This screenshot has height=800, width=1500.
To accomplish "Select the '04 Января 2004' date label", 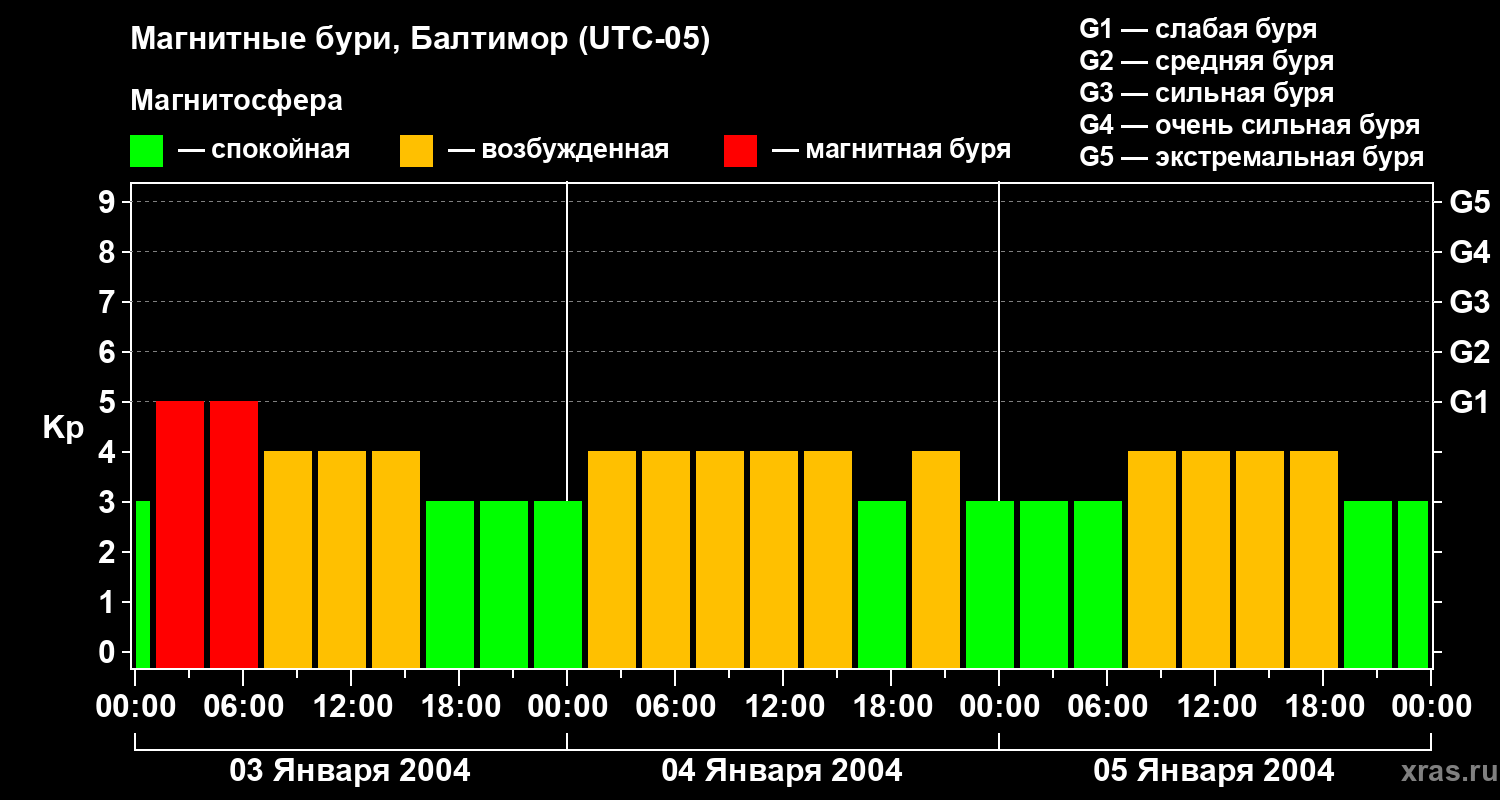I will 782,771.
